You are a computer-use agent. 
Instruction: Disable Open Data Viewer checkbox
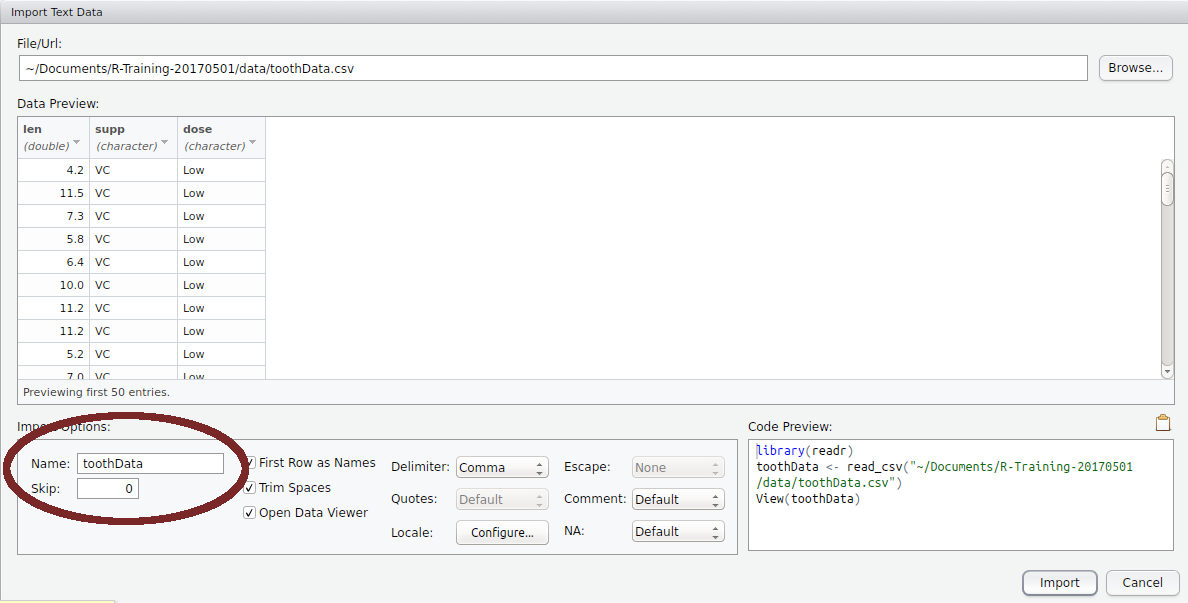pyautogui.click(x=250, y=513)
